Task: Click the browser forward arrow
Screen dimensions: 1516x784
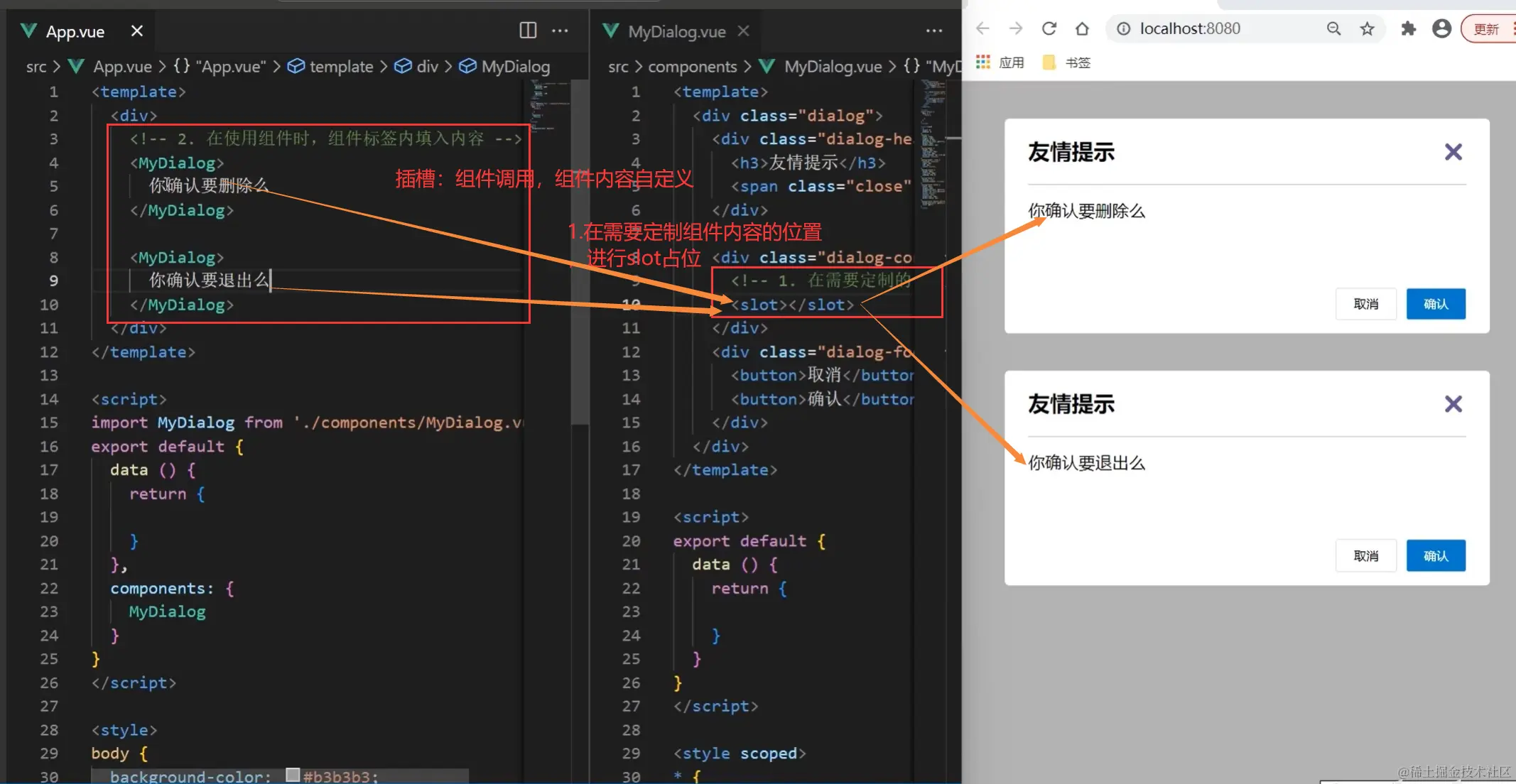Action: coord(1016,28)
